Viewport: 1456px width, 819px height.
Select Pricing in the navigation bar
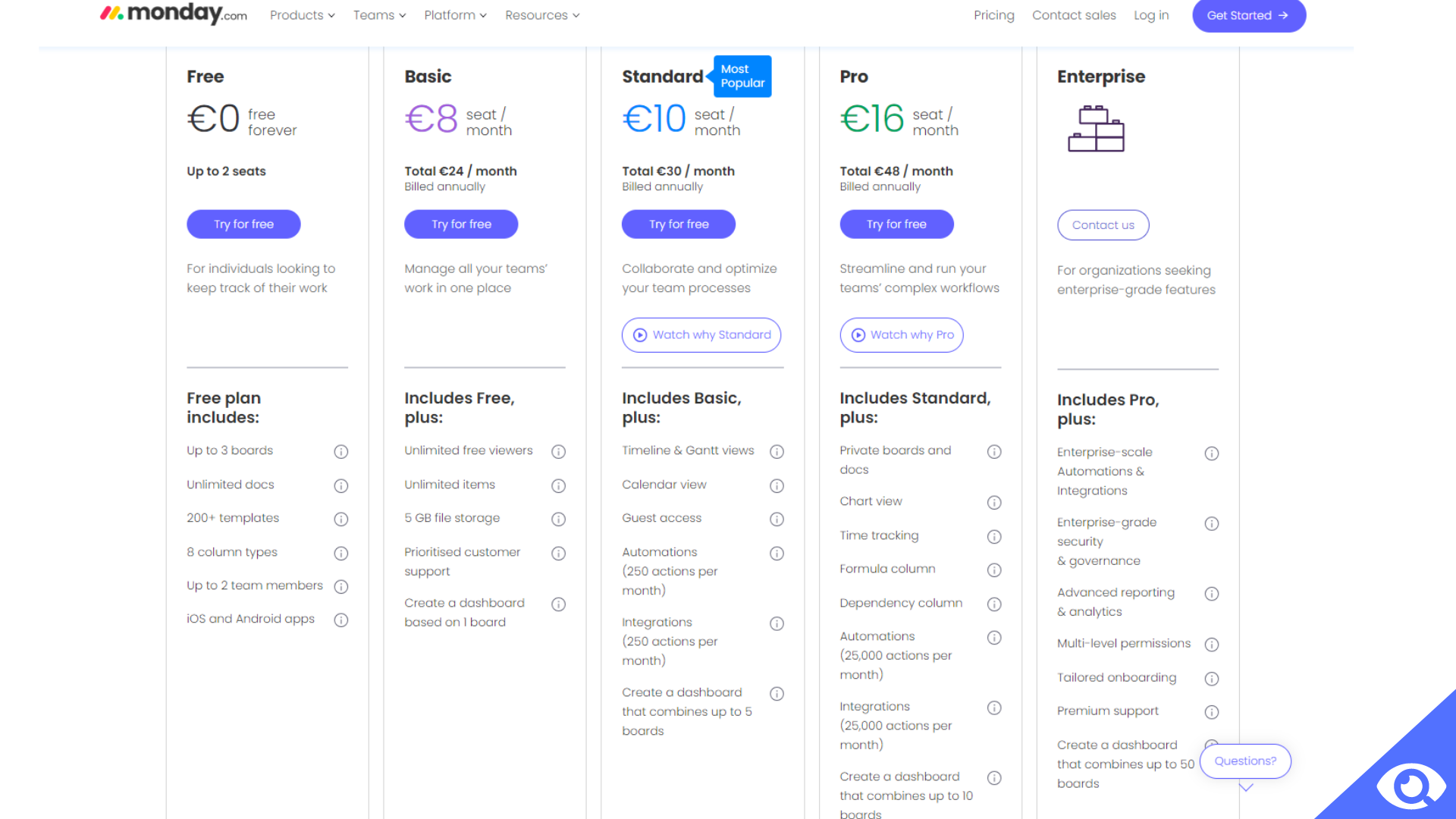coord(993,15)
